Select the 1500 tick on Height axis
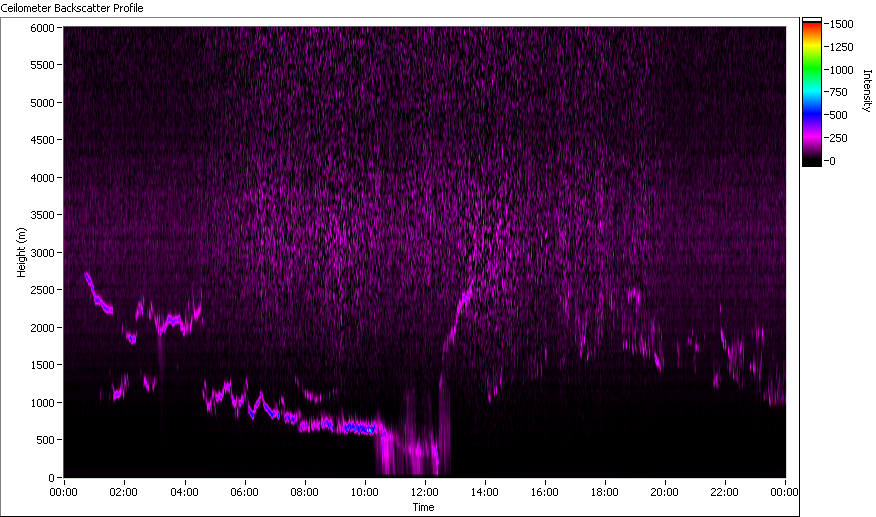876x517 pixels. (42, 365)
